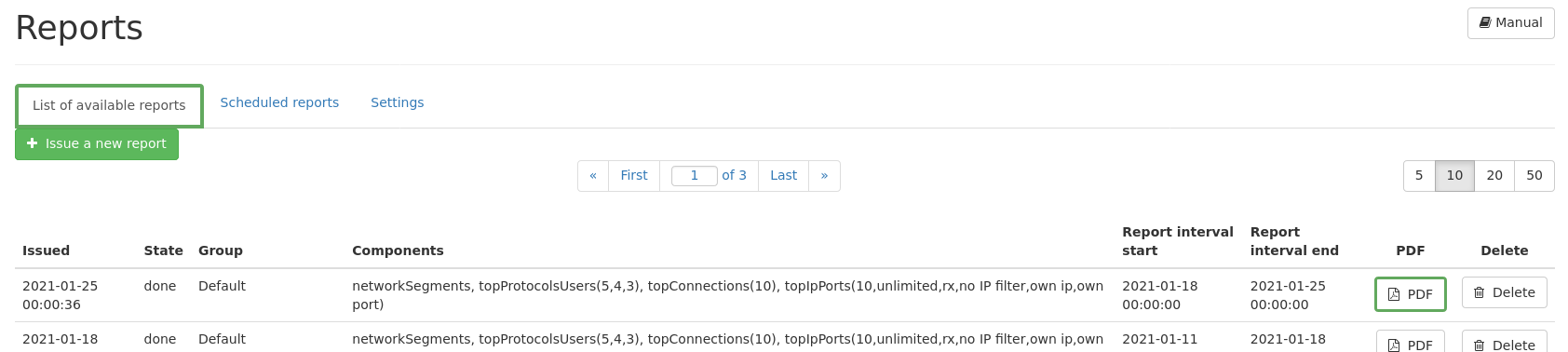Show 10 reports per page
This screenshot has height=352, width=1568.
tap(1454, 176)
